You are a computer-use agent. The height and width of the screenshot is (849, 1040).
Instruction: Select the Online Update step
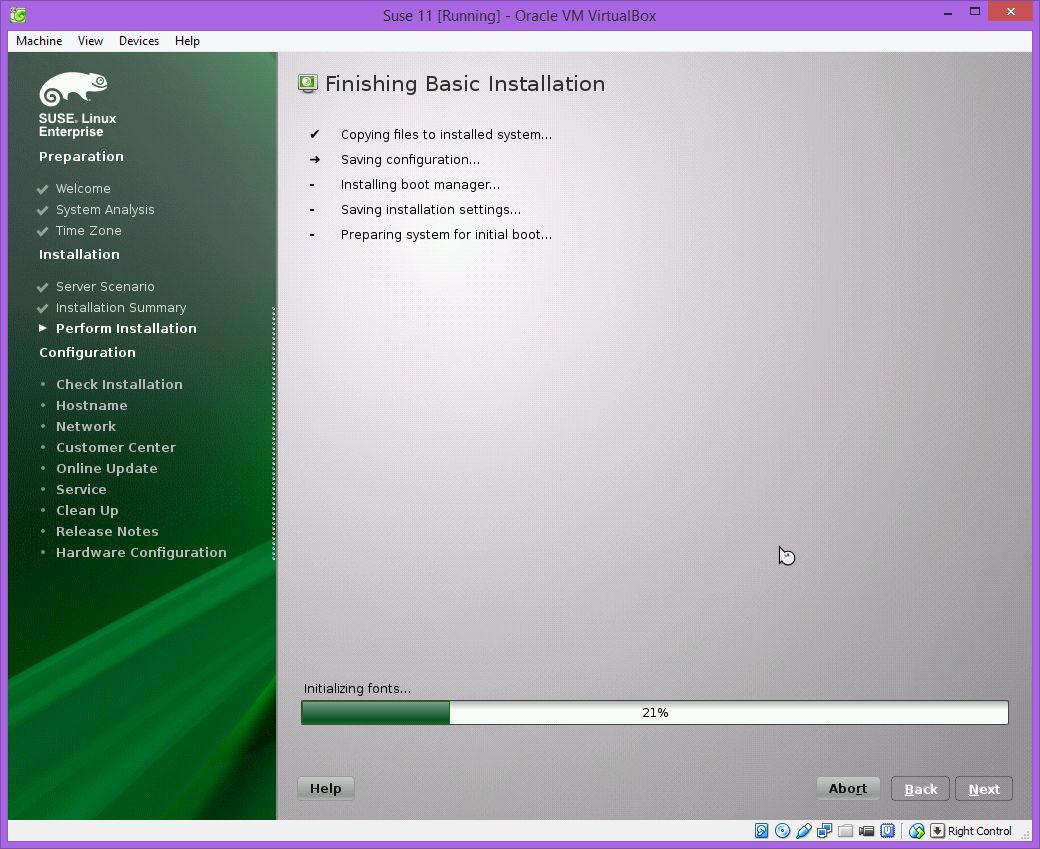107,469
